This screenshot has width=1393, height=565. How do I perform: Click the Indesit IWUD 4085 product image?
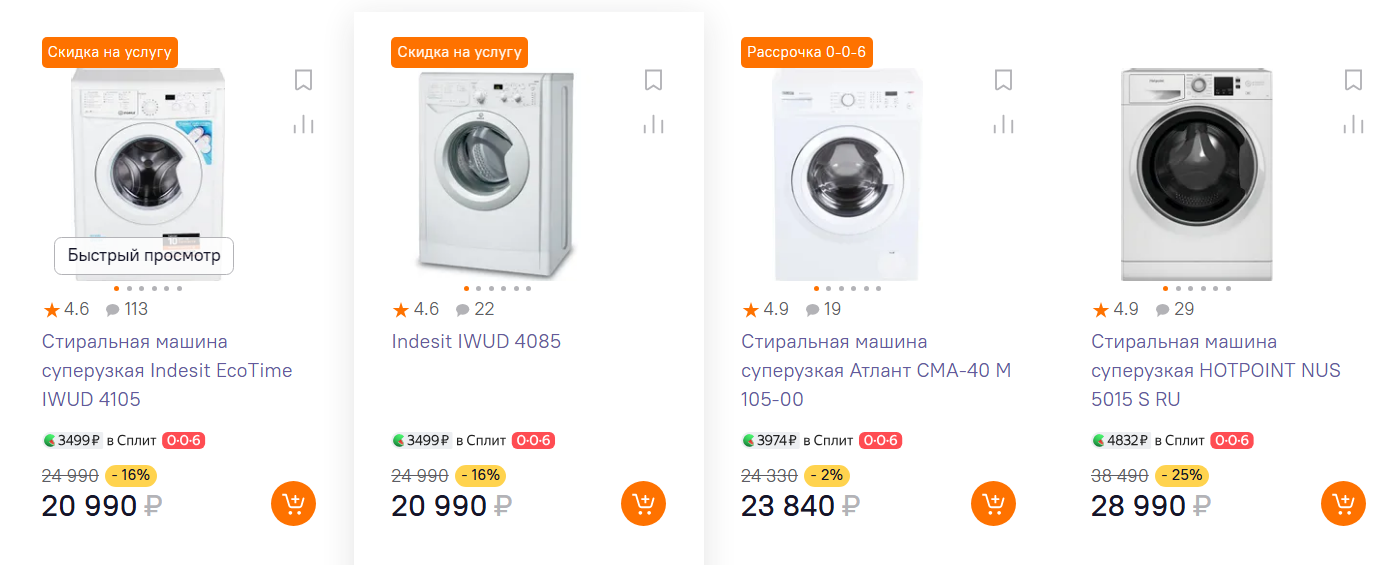click(x=496, y=175)
